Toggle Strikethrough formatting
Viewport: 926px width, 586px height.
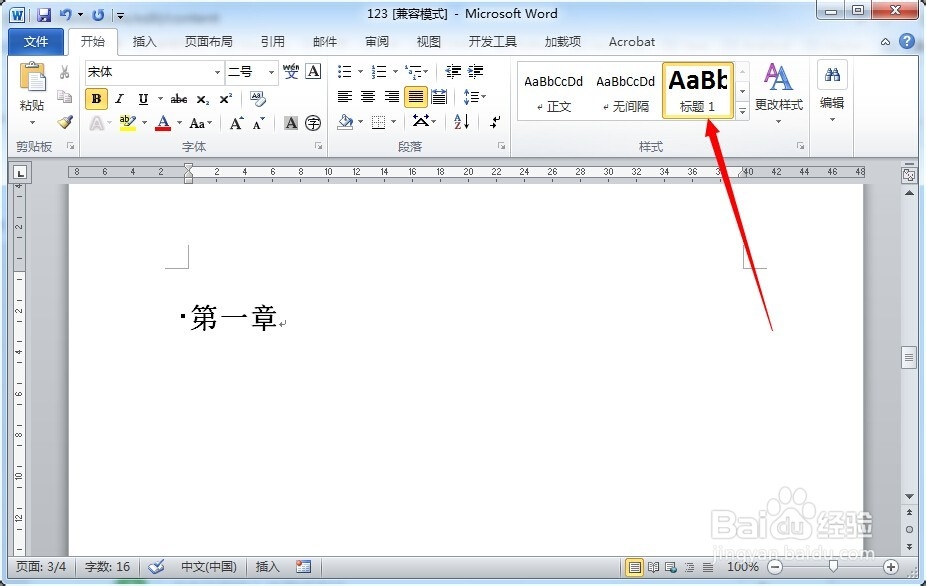tap(179, 99)
